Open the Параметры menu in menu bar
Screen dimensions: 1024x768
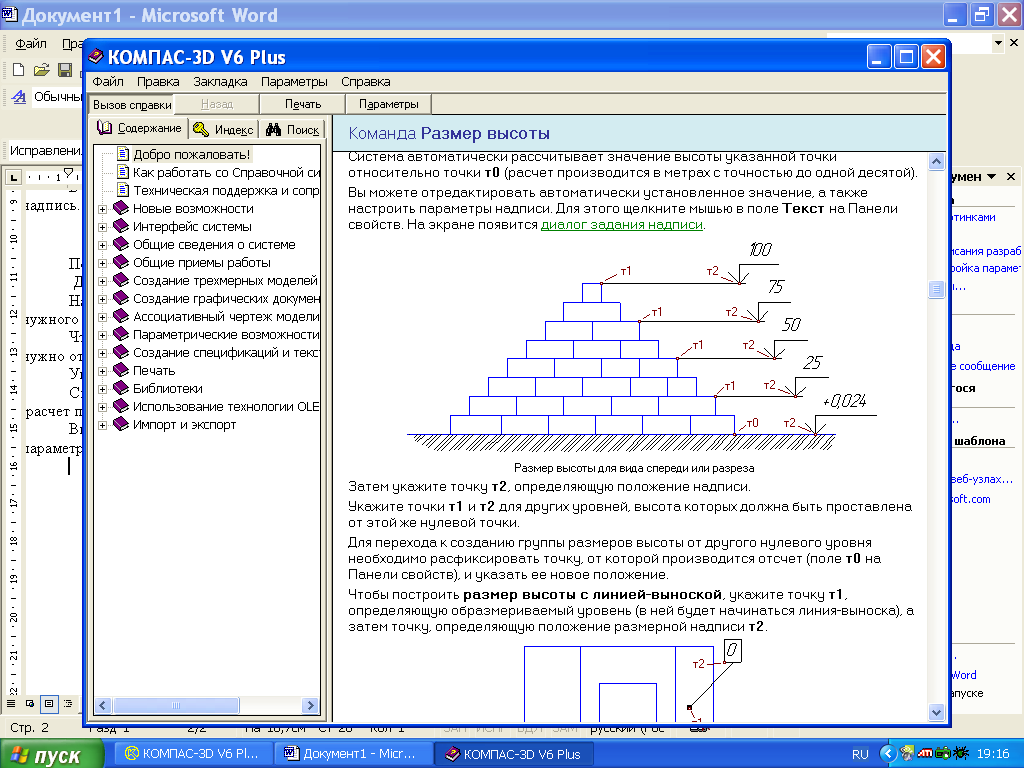[295, 82]
